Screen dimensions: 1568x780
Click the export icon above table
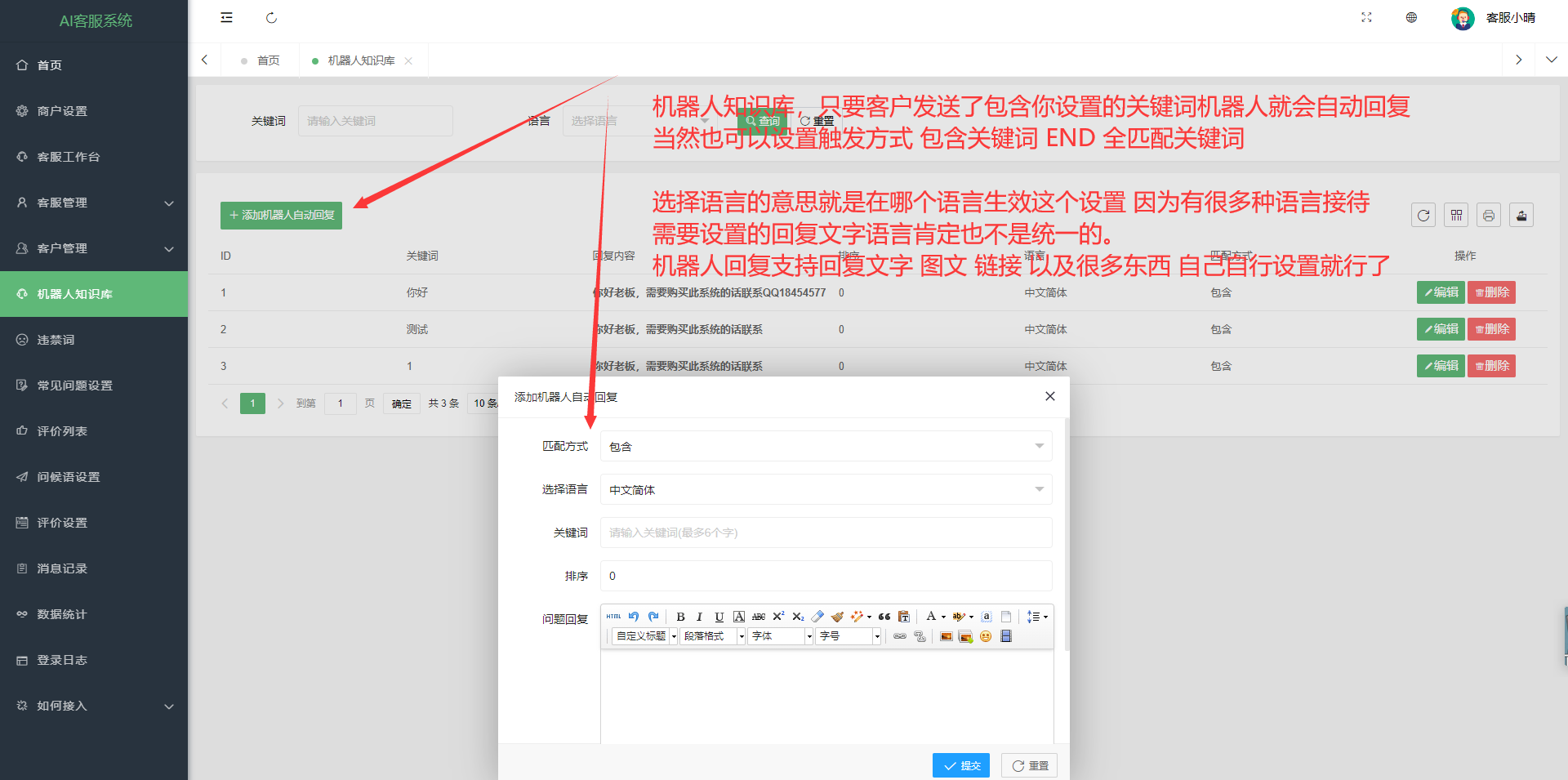[x=1521, y=215]
